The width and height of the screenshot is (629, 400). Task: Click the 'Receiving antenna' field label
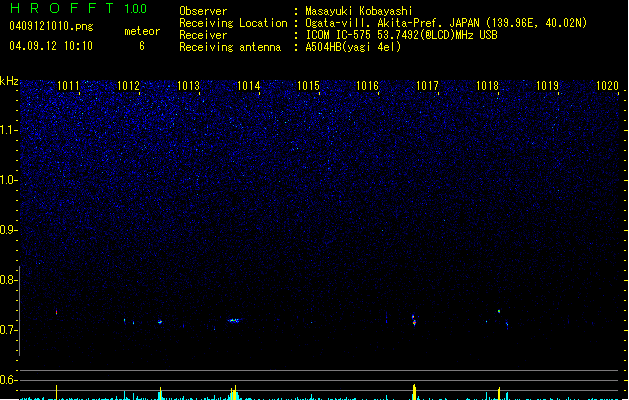click(230, 47)
